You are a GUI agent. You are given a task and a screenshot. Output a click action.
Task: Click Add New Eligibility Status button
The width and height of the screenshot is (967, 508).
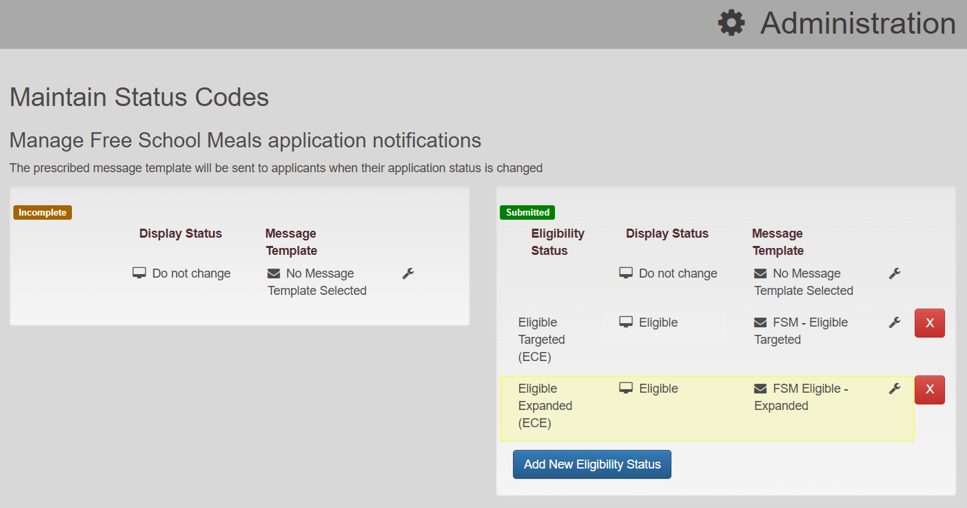click(592, 464)
